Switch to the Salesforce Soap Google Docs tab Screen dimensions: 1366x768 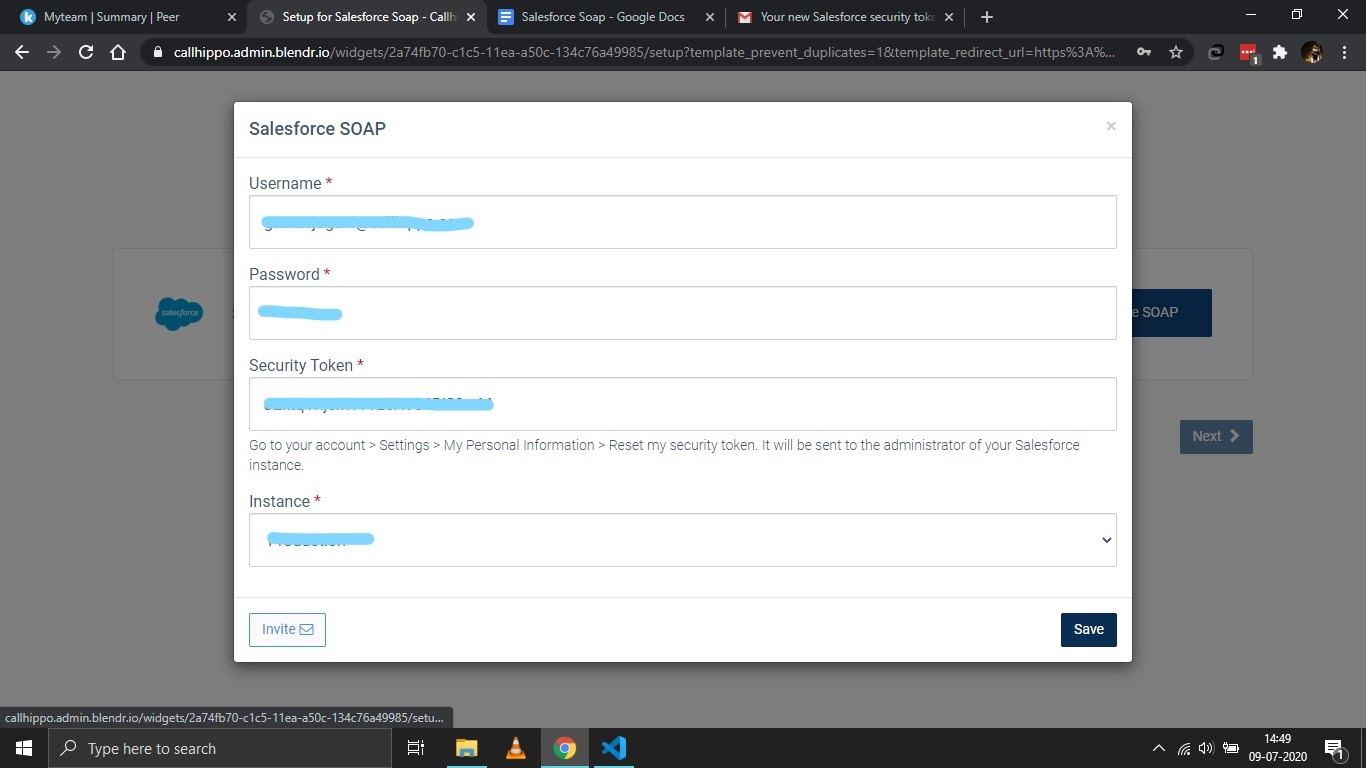[x=606, y=17]
